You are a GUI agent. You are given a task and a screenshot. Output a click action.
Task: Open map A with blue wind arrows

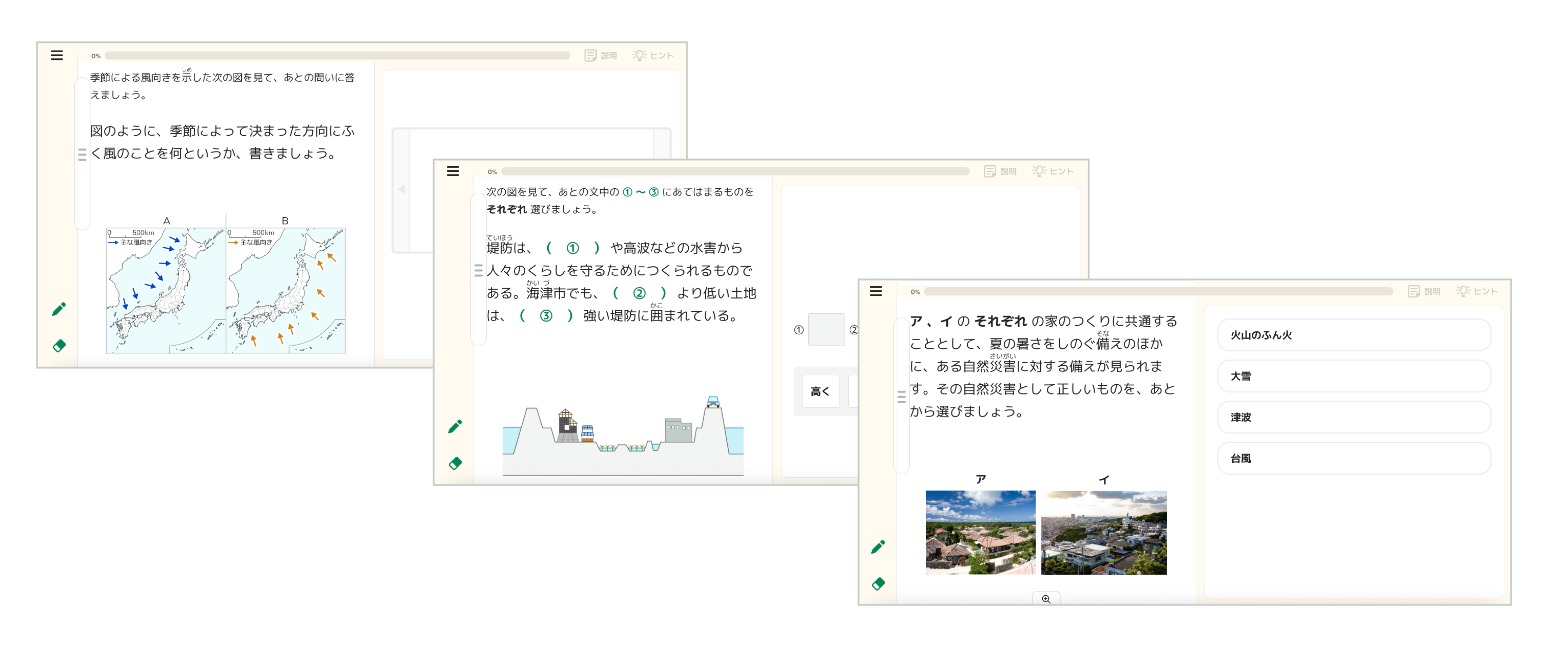(x=166, y=290)
